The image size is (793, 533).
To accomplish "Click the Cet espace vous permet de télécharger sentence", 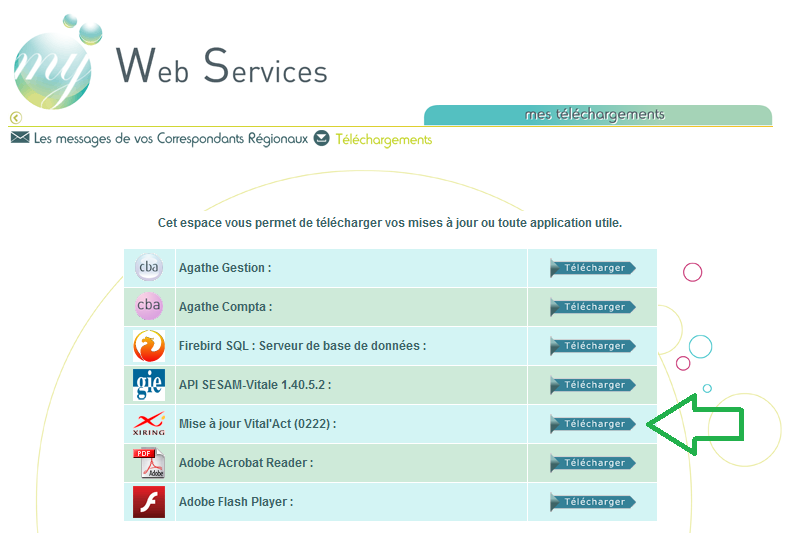I will pyautogui.click(x=390, y=223).
